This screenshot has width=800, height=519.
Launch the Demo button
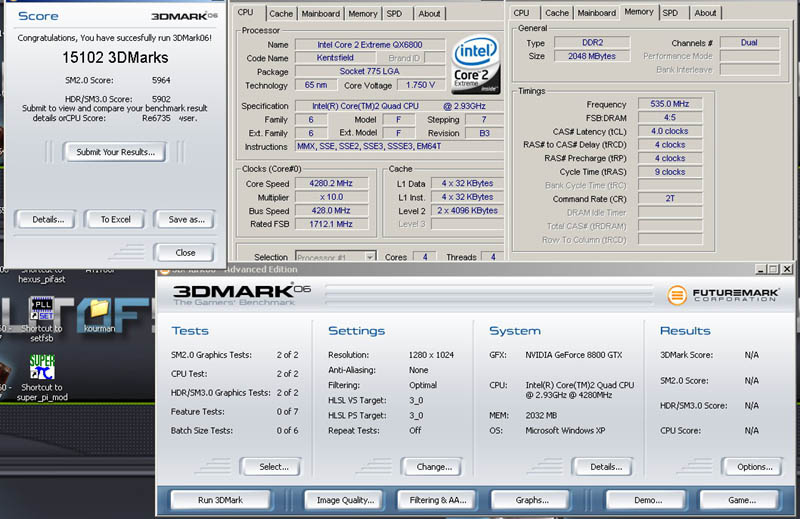tap(648, 500)
